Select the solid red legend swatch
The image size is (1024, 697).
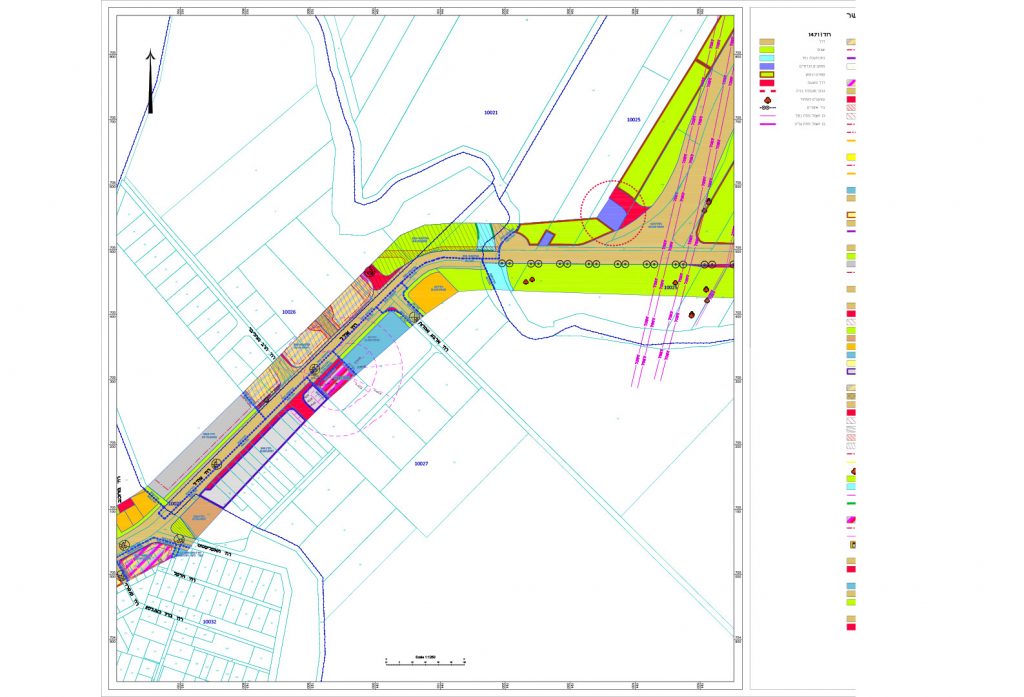coord(768,82)
